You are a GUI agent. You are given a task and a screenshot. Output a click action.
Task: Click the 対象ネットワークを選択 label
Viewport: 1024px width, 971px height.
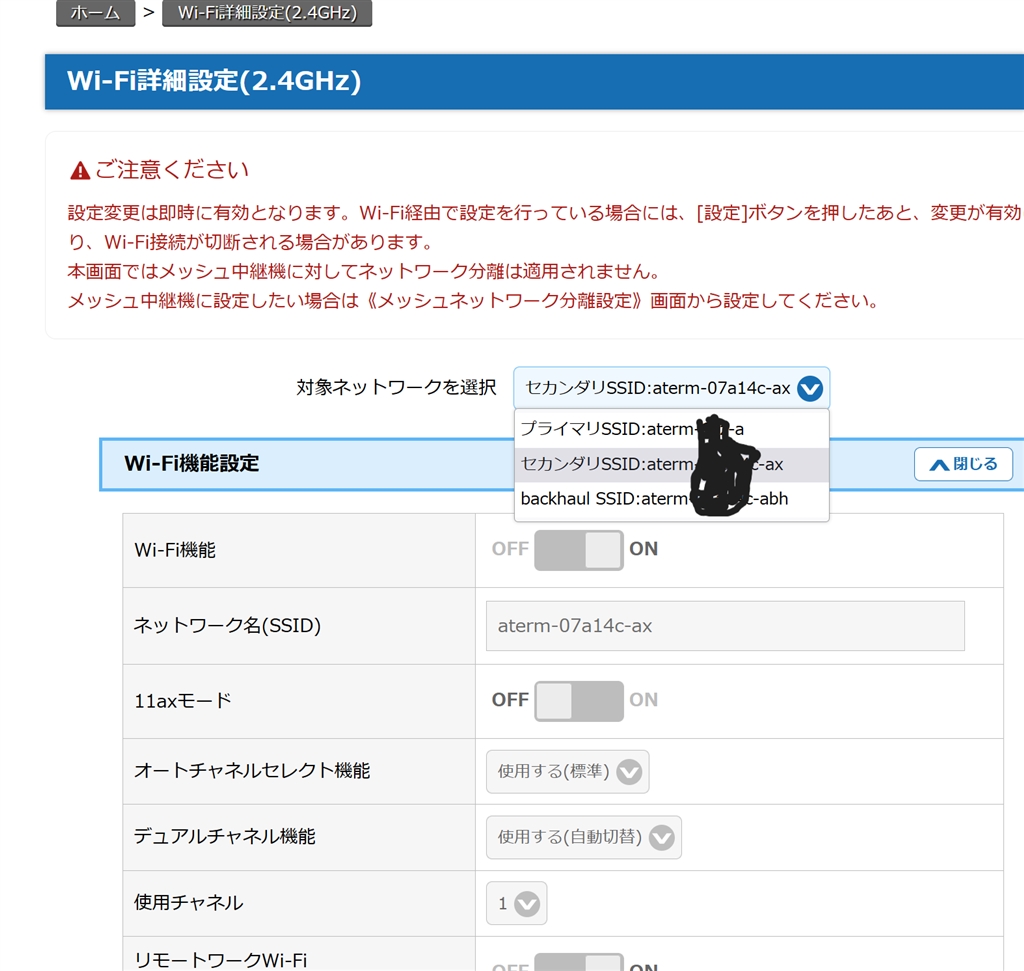click(x=396, y=387)
